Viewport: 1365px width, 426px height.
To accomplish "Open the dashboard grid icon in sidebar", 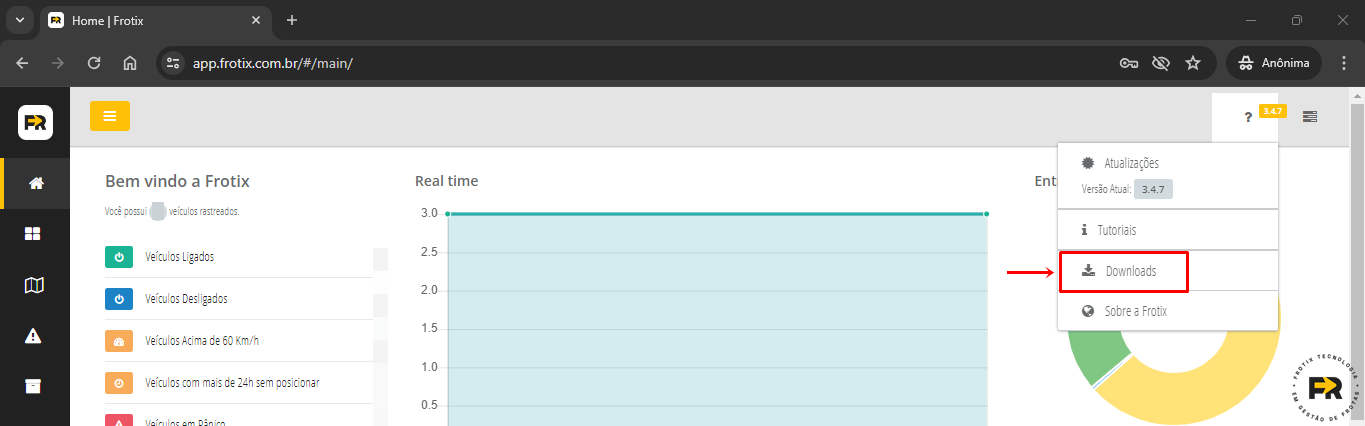I will 34,234.
